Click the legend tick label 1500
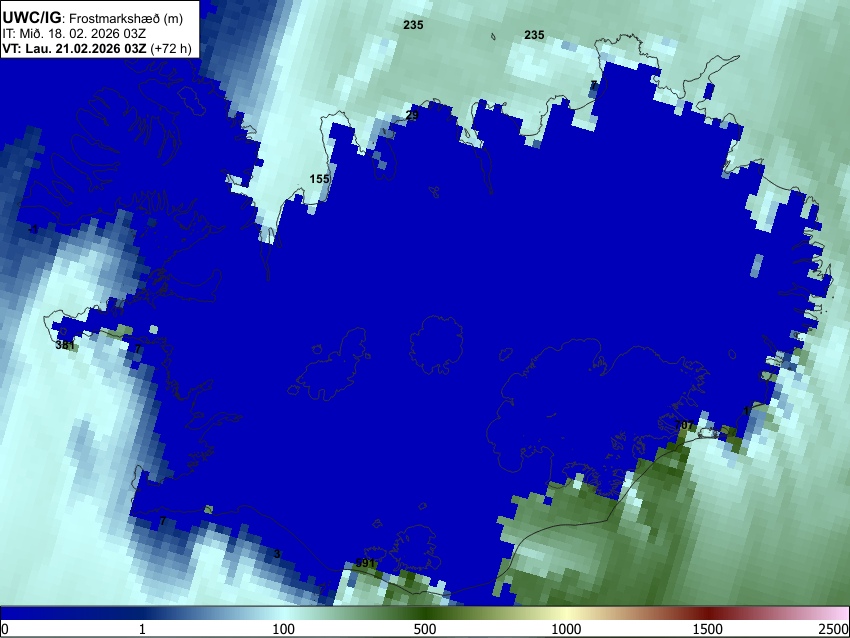The height and width of the screenshot is (638, 850). click(x=708, y=629)
